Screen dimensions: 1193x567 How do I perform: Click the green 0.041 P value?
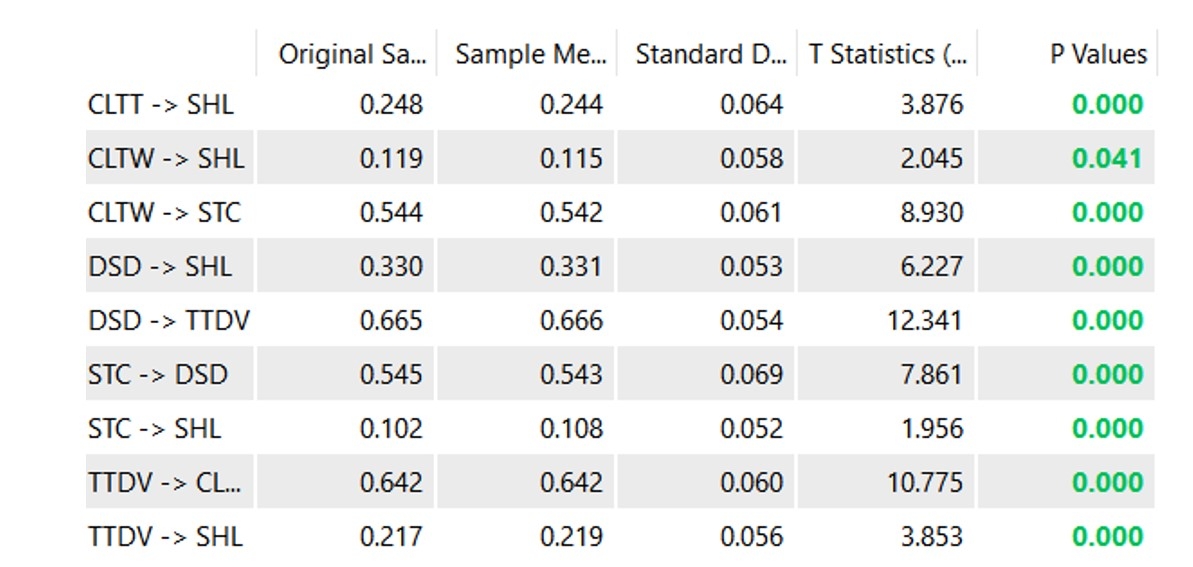pyautogui.click(x=1106, y=158)
